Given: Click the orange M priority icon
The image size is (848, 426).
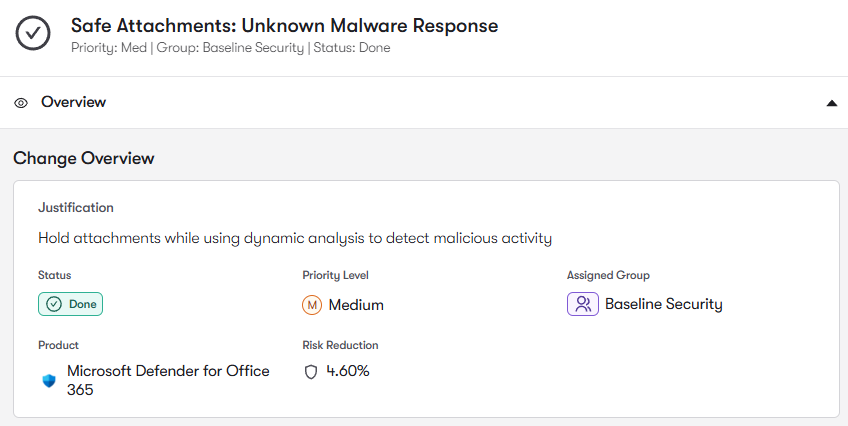Looking at the screenshot, I should click(x=312, y=305).
